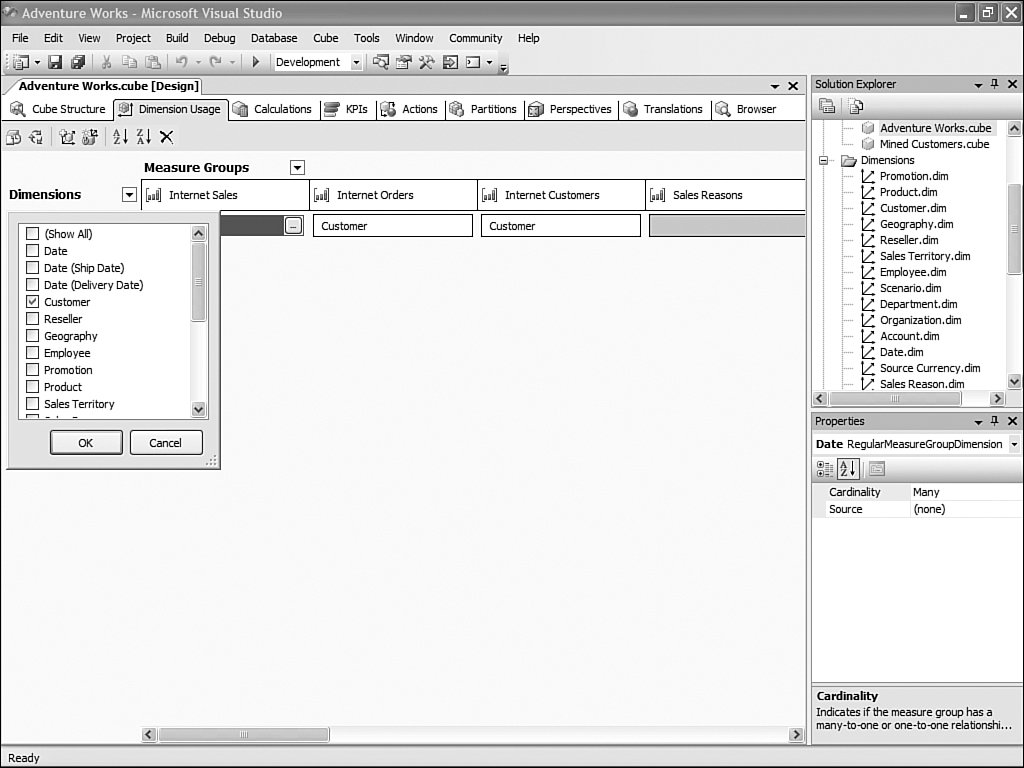Tick the Employee checkbox
This screenshot has height=768, width=1024.
coord(32,352)
